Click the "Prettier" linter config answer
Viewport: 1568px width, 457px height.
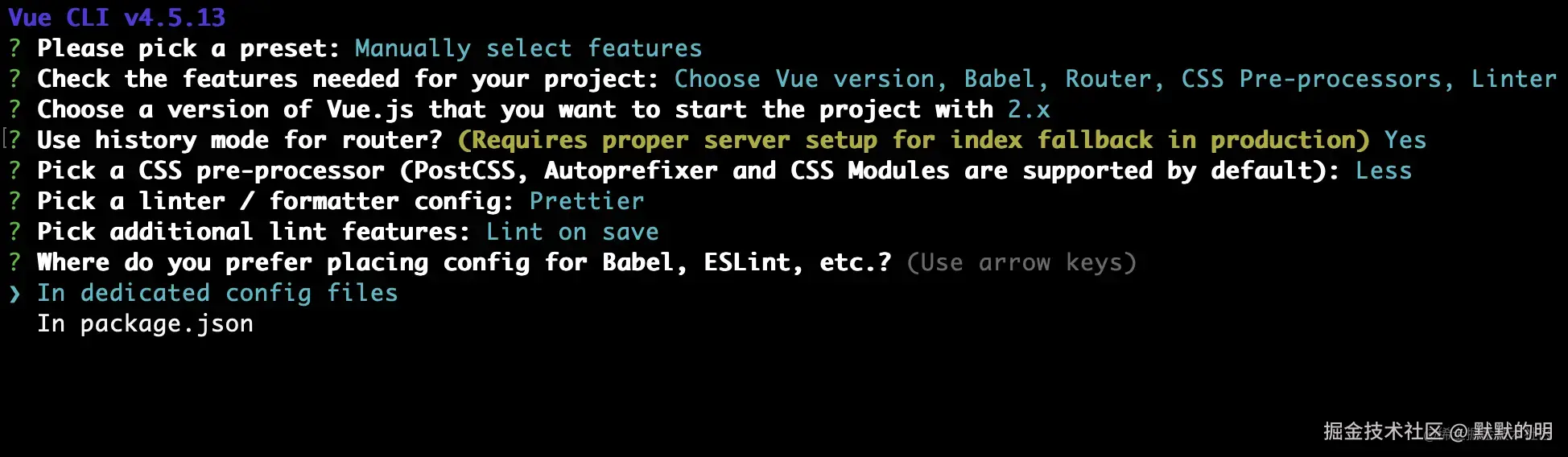click(x=587, y=201)
